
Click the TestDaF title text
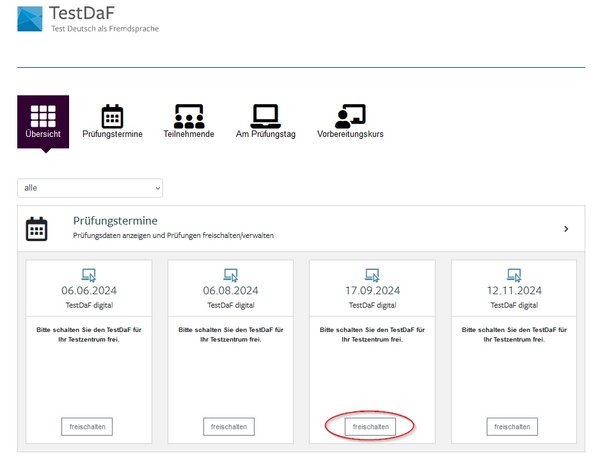tap(82, 13)
